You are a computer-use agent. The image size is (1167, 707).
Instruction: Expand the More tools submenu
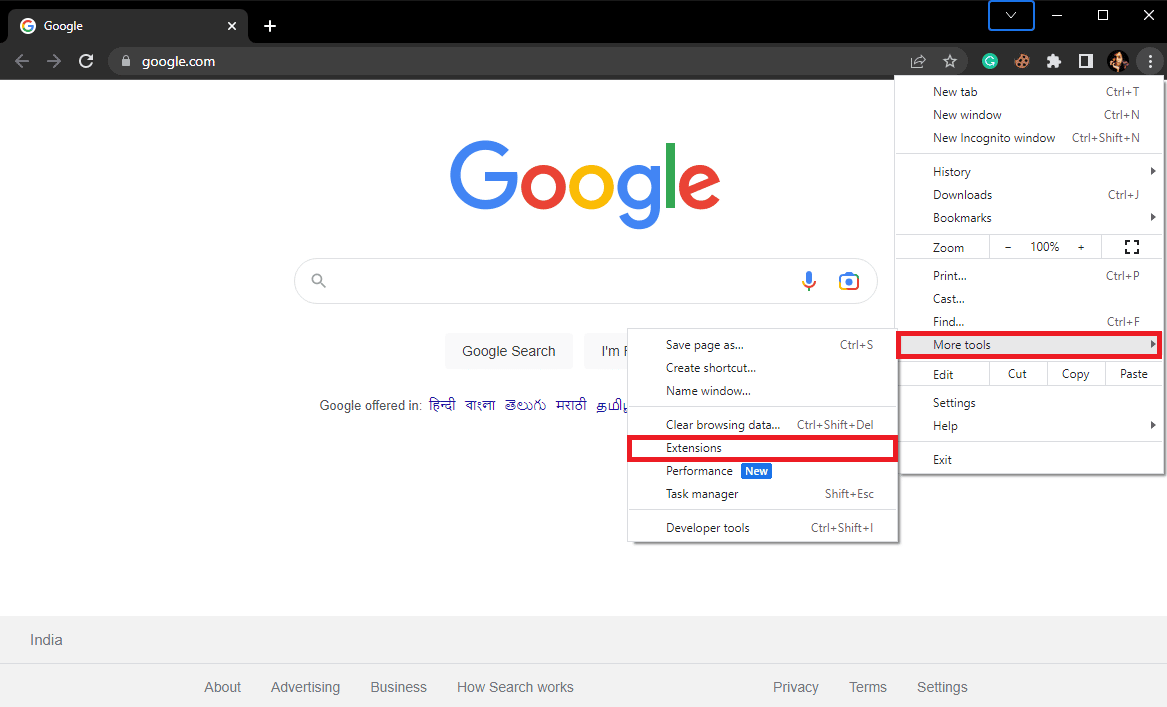(x=1030, y=345)
